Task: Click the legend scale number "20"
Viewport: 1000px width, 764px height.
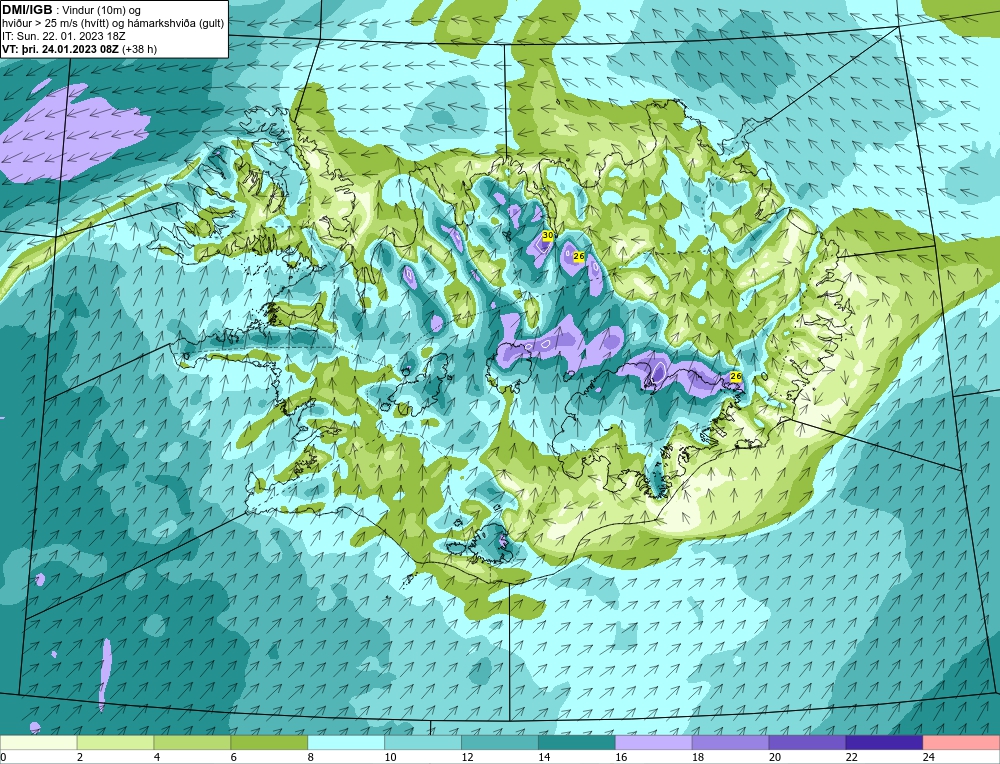Action: click(775, 757)
